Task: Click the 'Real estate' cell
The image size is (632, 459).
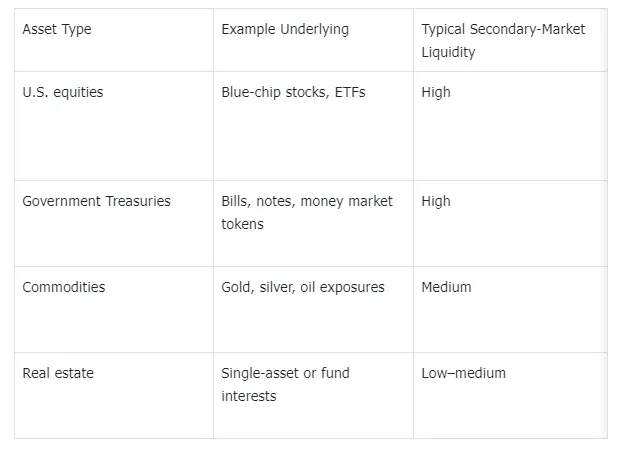Action: [x=58, y=373]
